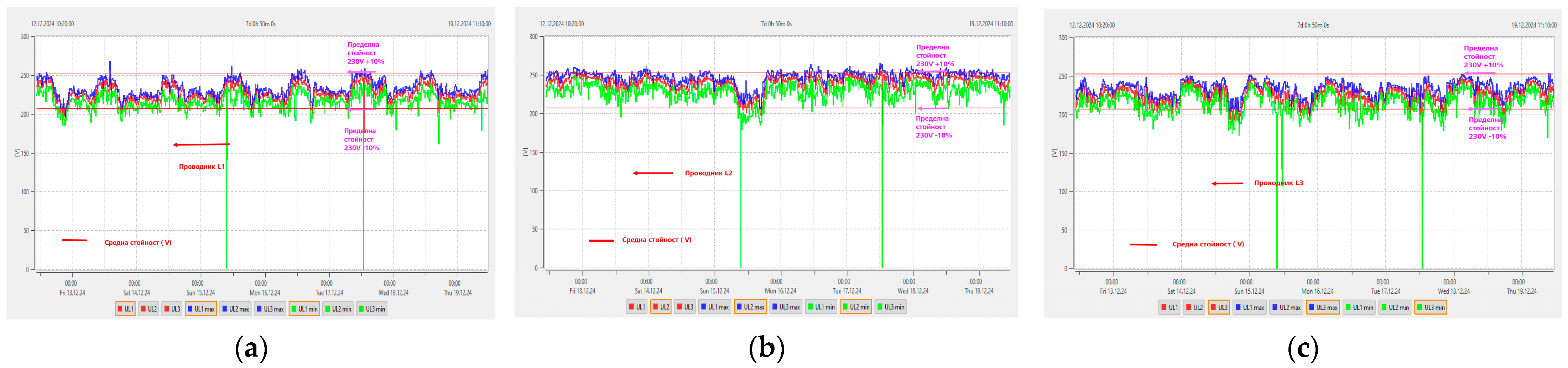Screen dimensions: 1568x368
Task: Toggle UL1 max legend button in chart (a)
Action: tap(201, 309)
